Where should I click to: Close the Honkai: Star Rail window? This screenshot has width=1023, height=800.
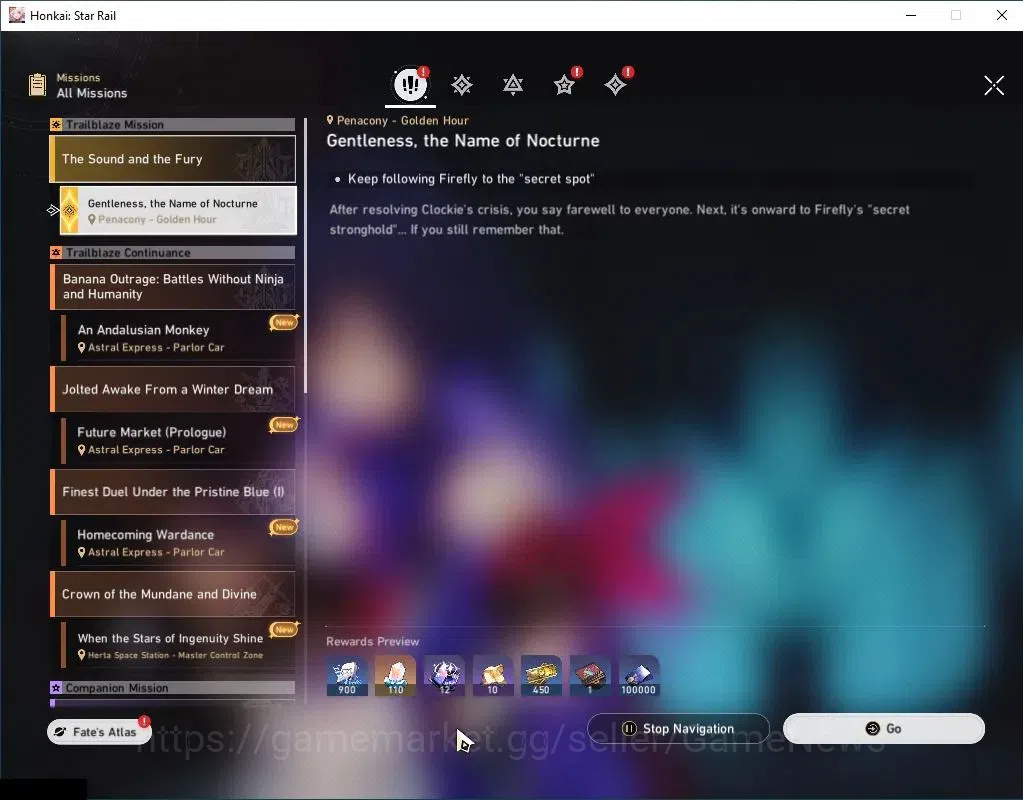point(1001,15)
